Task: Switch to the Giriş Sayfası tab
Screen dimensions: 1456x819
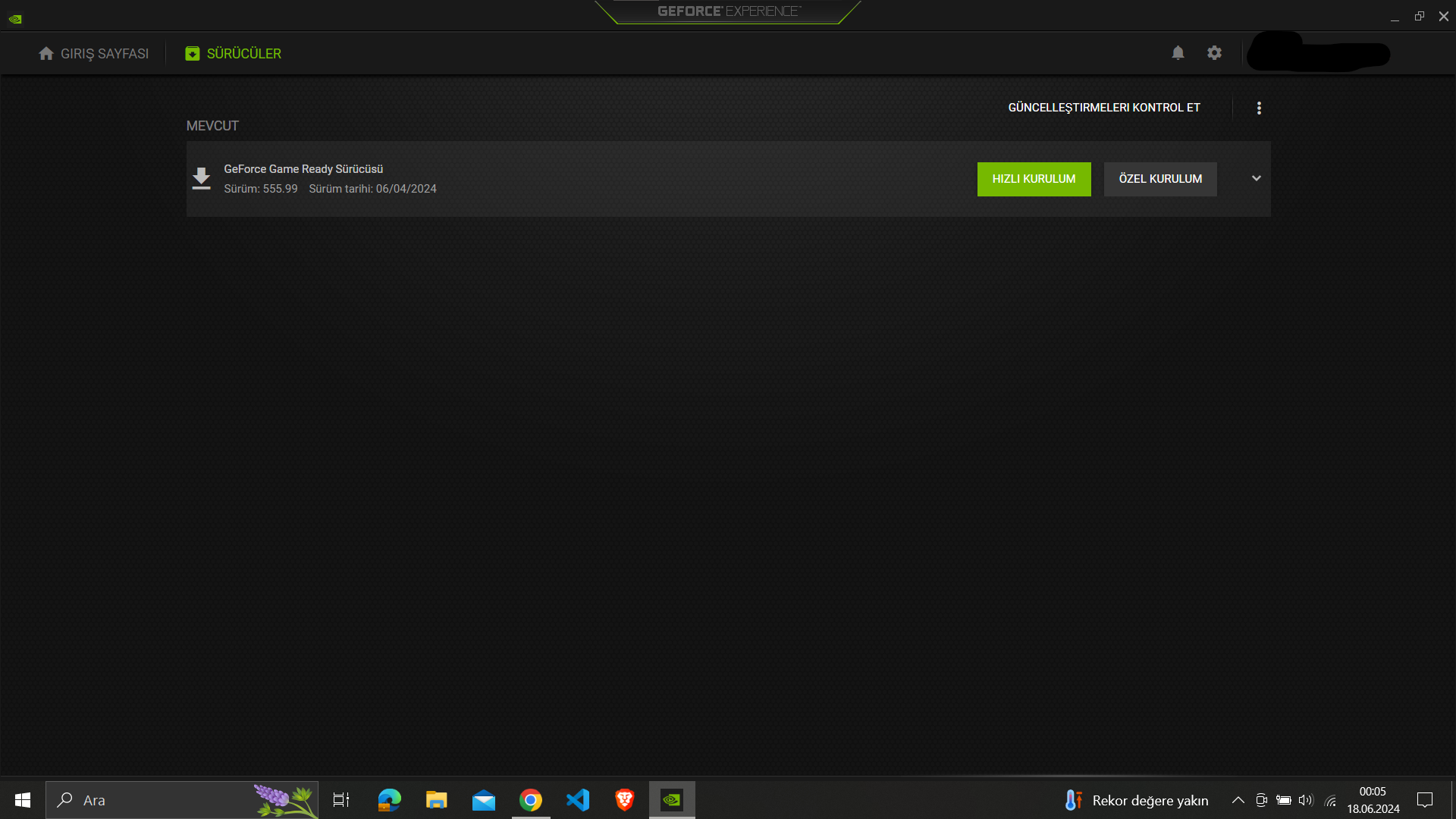Action: (x=94, y=54)
